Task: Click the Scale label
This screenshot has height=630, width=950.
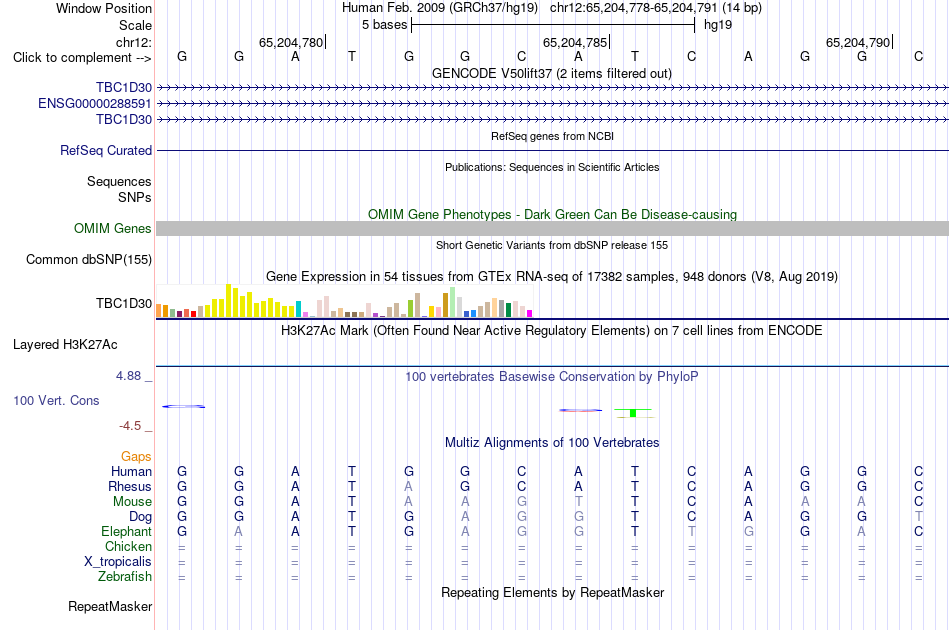Action: click(135, 25)
